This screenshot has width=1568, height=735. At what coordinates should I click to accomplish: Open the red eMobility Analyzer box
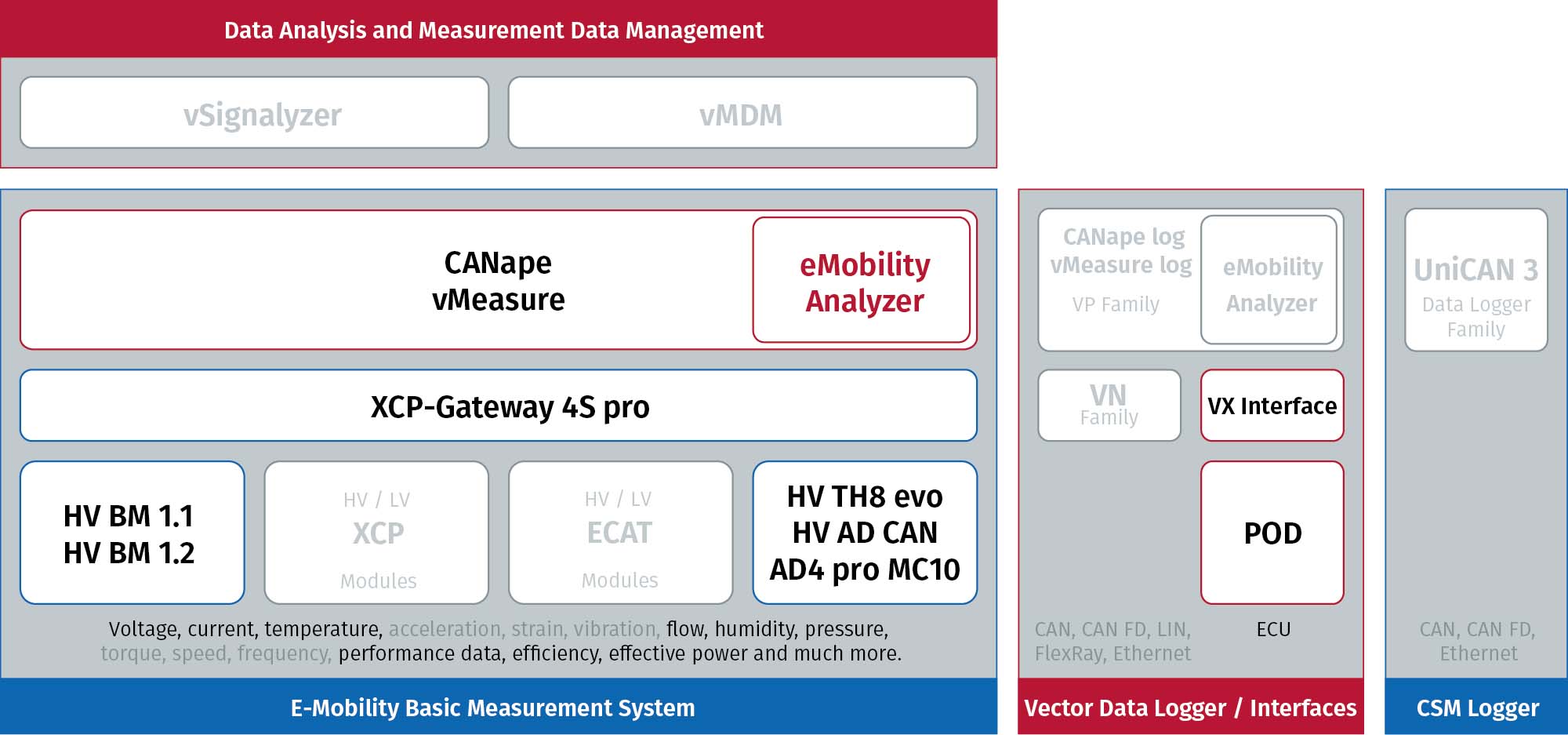(x=862, y=280)
